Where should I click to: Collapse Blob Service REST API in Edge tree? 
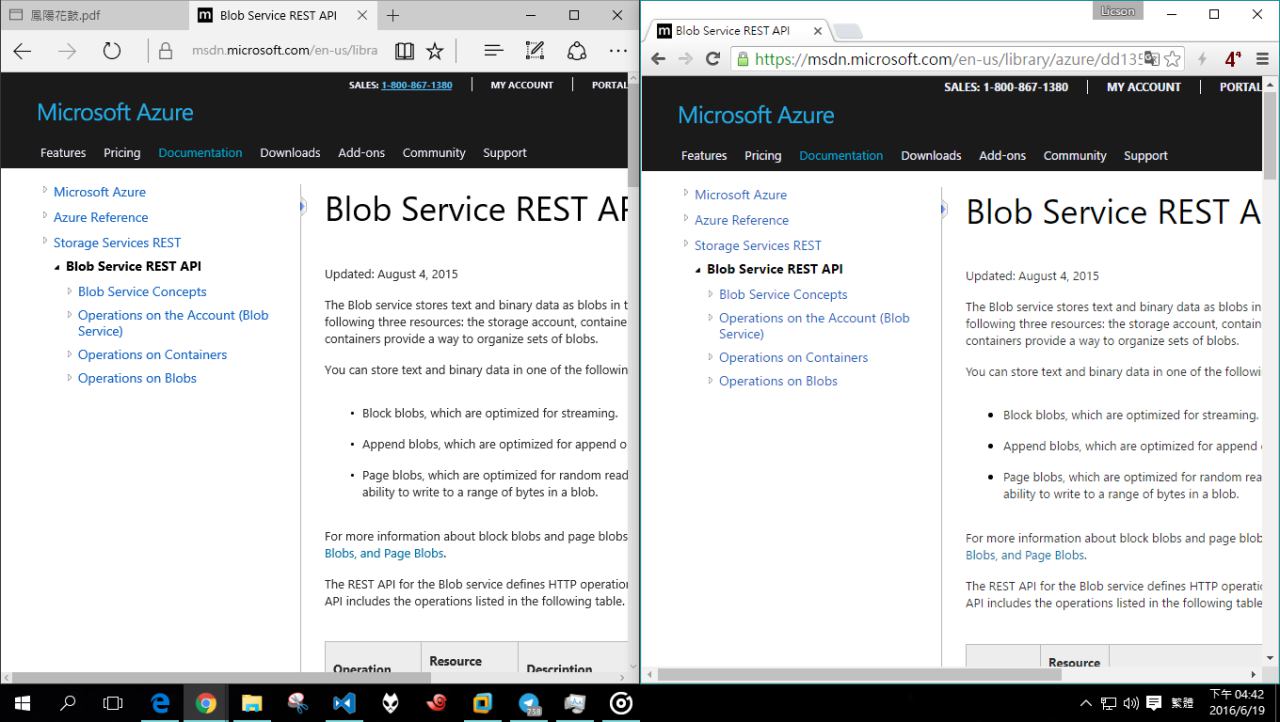pyautogui.click(x=57, y=267)
